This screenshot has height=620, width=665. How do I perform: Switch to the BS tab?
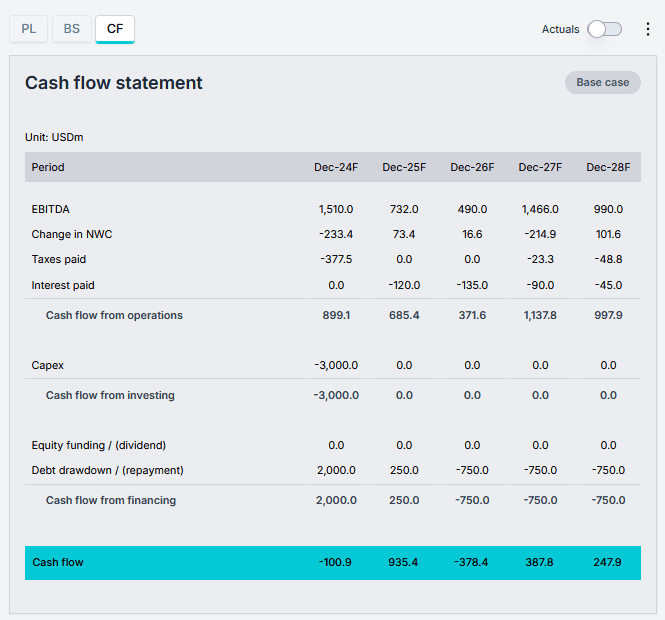pyautogui.click(x=72, y=29)
